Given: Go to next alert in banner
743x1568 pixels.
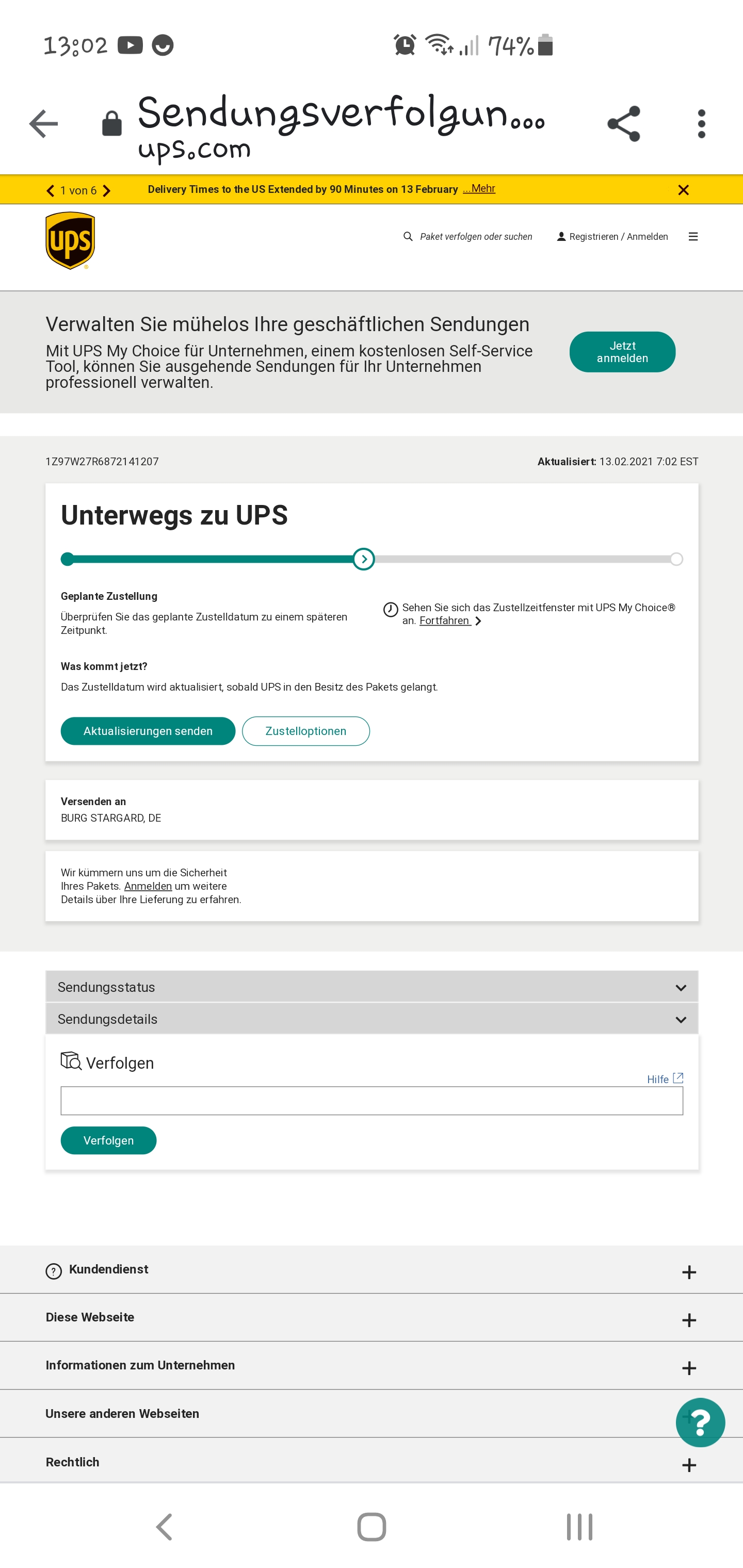Looking at the screenshot, I should (x=107, y=190).
